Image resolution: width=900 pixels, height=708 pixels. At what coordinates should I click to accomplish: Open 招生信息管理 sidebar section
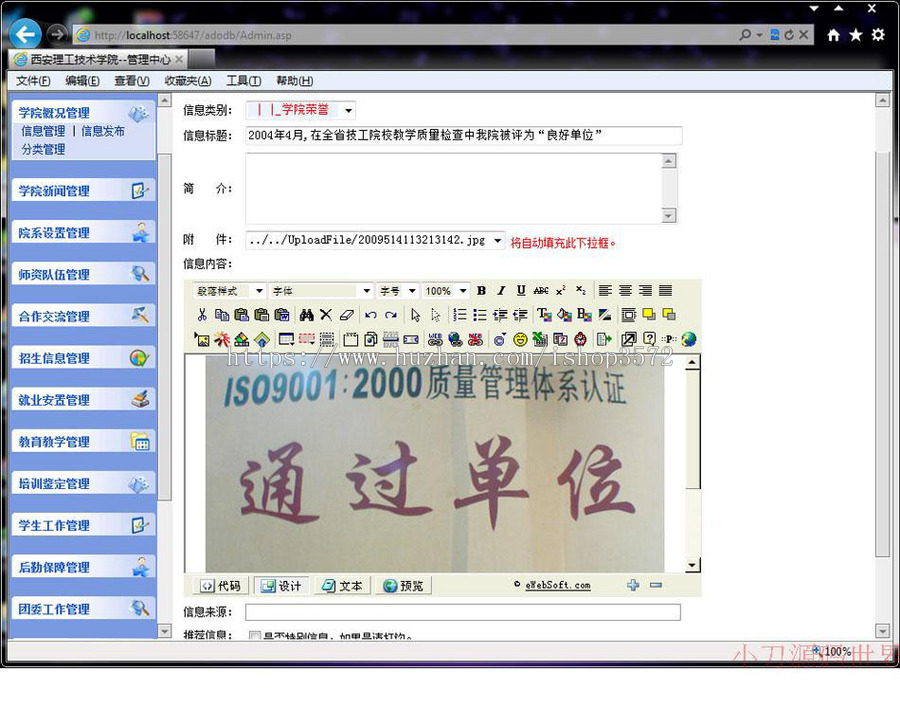point(83,358)
